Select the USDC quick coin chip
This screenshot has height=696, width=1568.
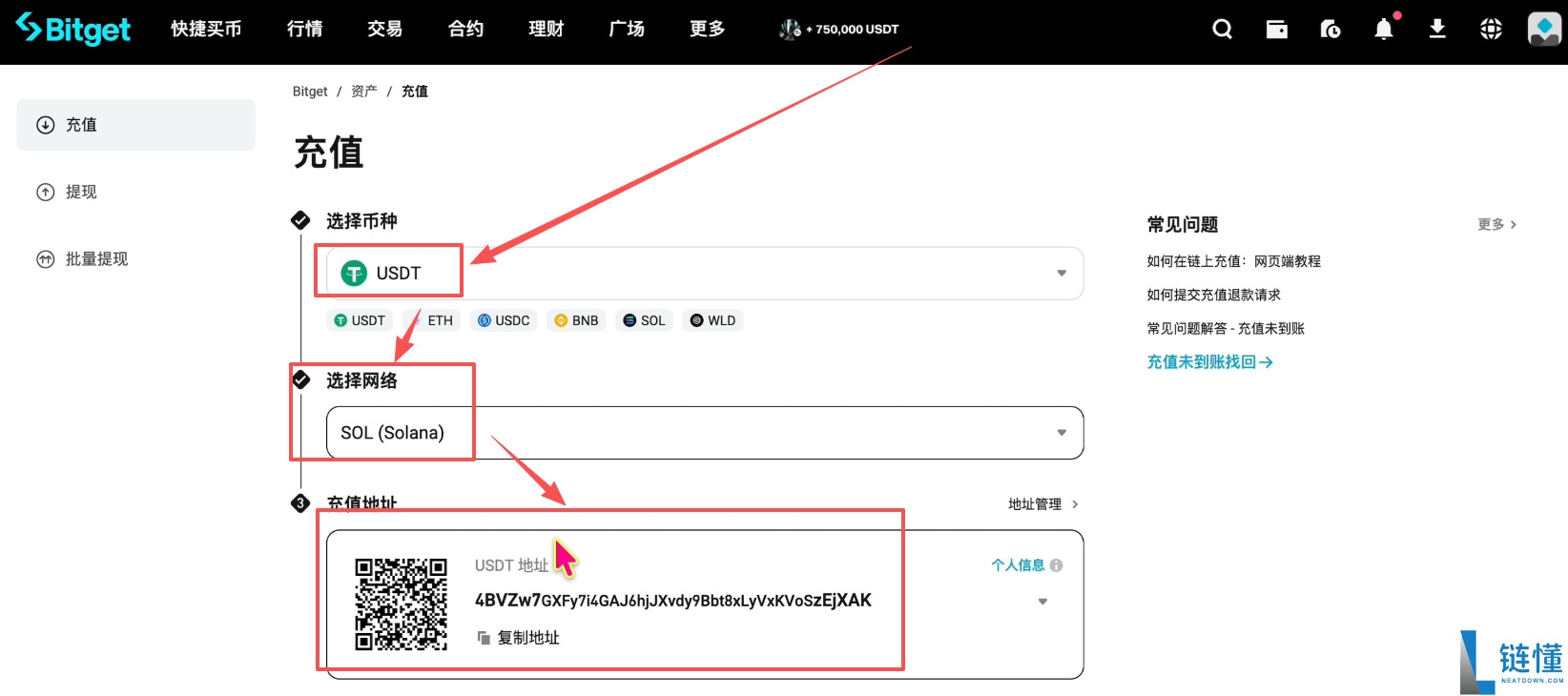coord(504,320)
